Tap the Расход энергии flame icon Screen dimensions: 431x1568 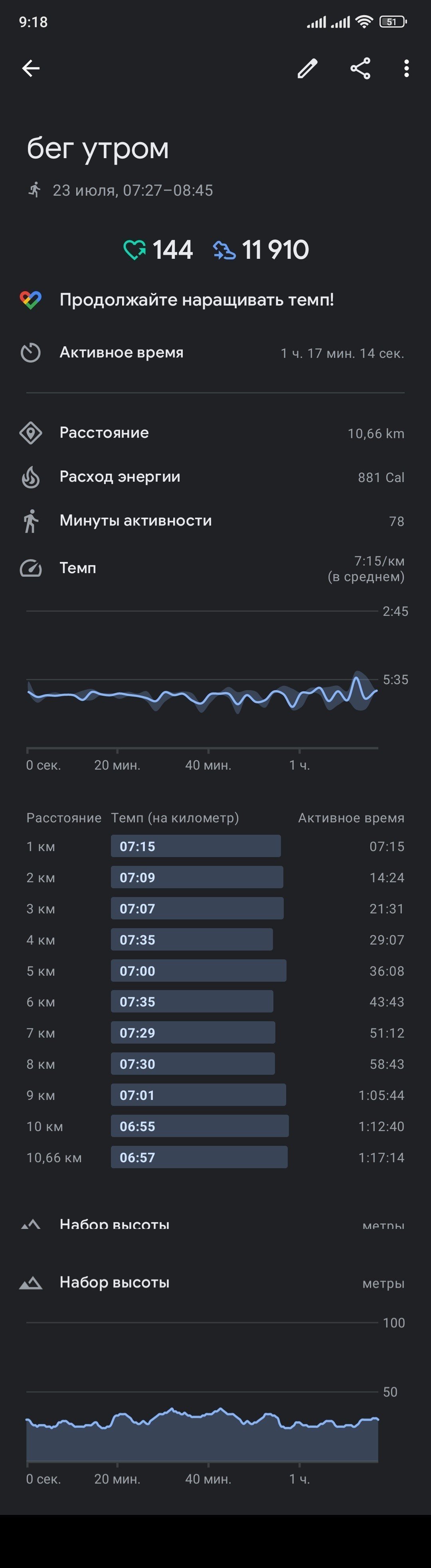[x=31, y=476]
